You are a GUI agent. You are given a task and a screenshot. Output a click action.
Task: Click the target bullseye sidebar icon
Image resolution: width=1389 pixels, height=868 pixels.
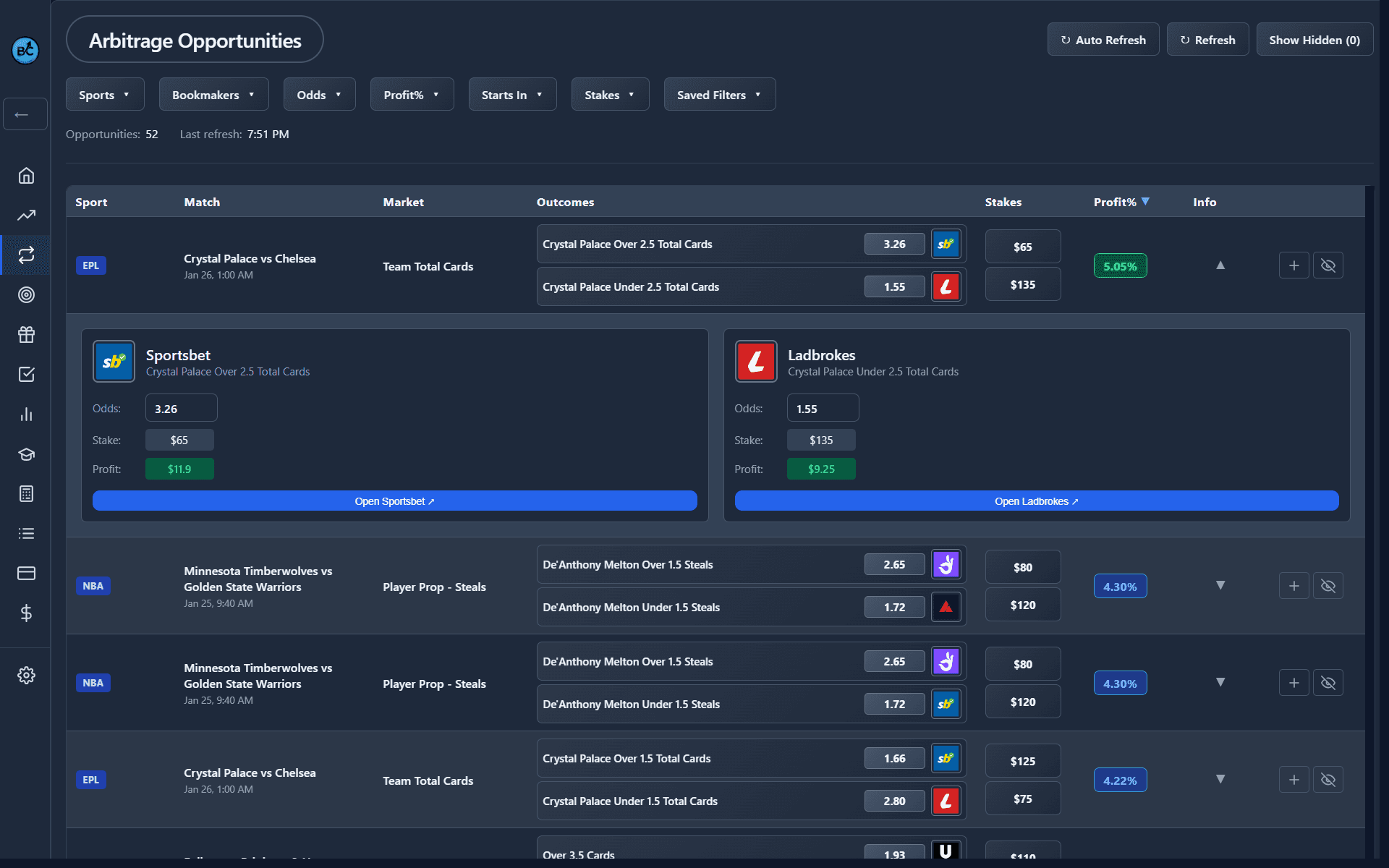click(26, 294)
